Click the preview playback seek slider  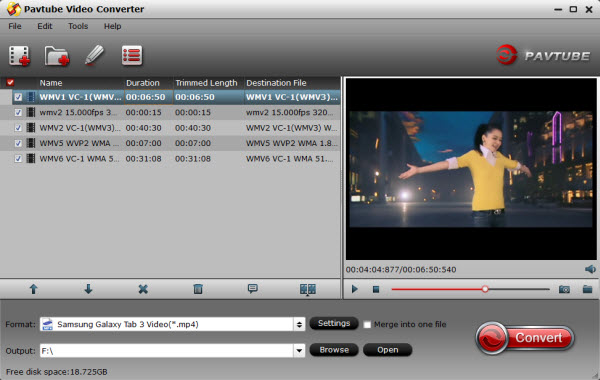[470, 289]
